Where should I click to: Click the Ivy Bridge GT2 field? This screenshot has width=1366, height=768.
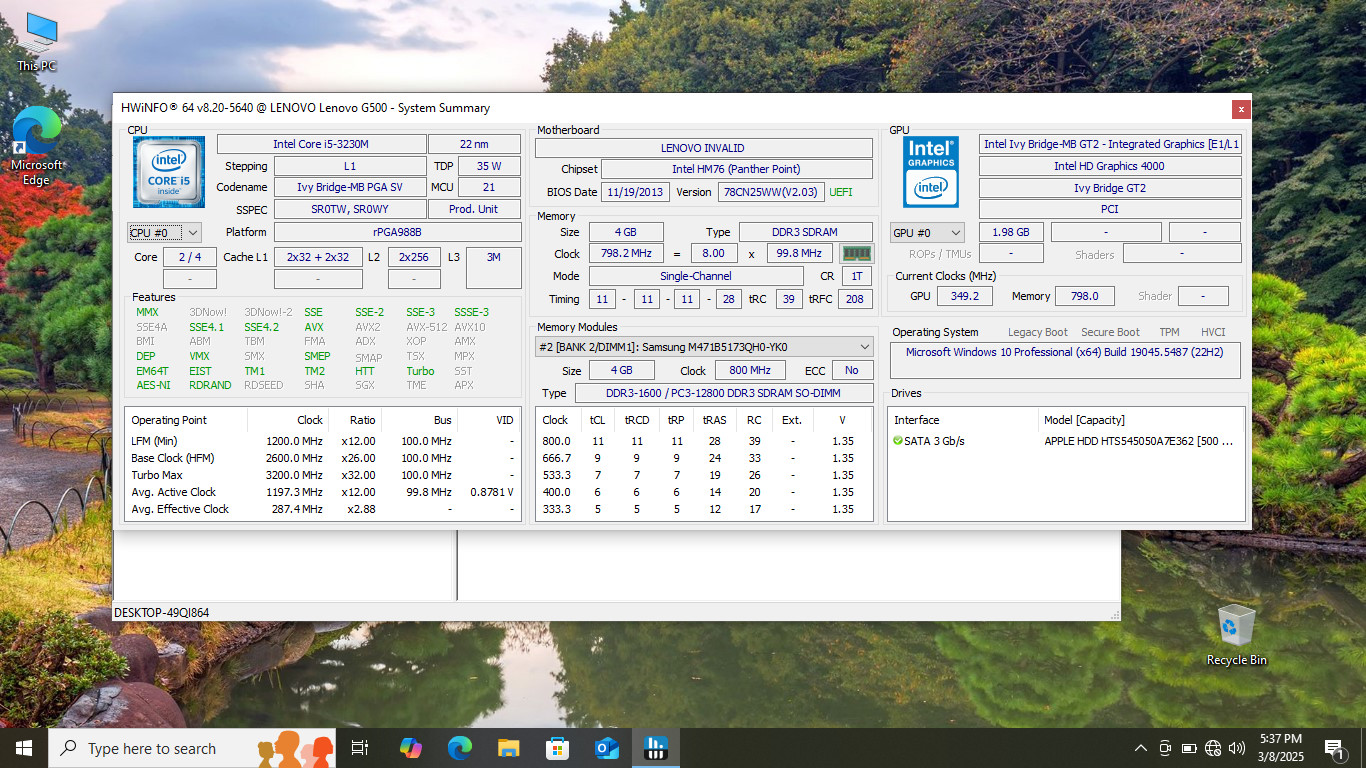[1110, 188]
